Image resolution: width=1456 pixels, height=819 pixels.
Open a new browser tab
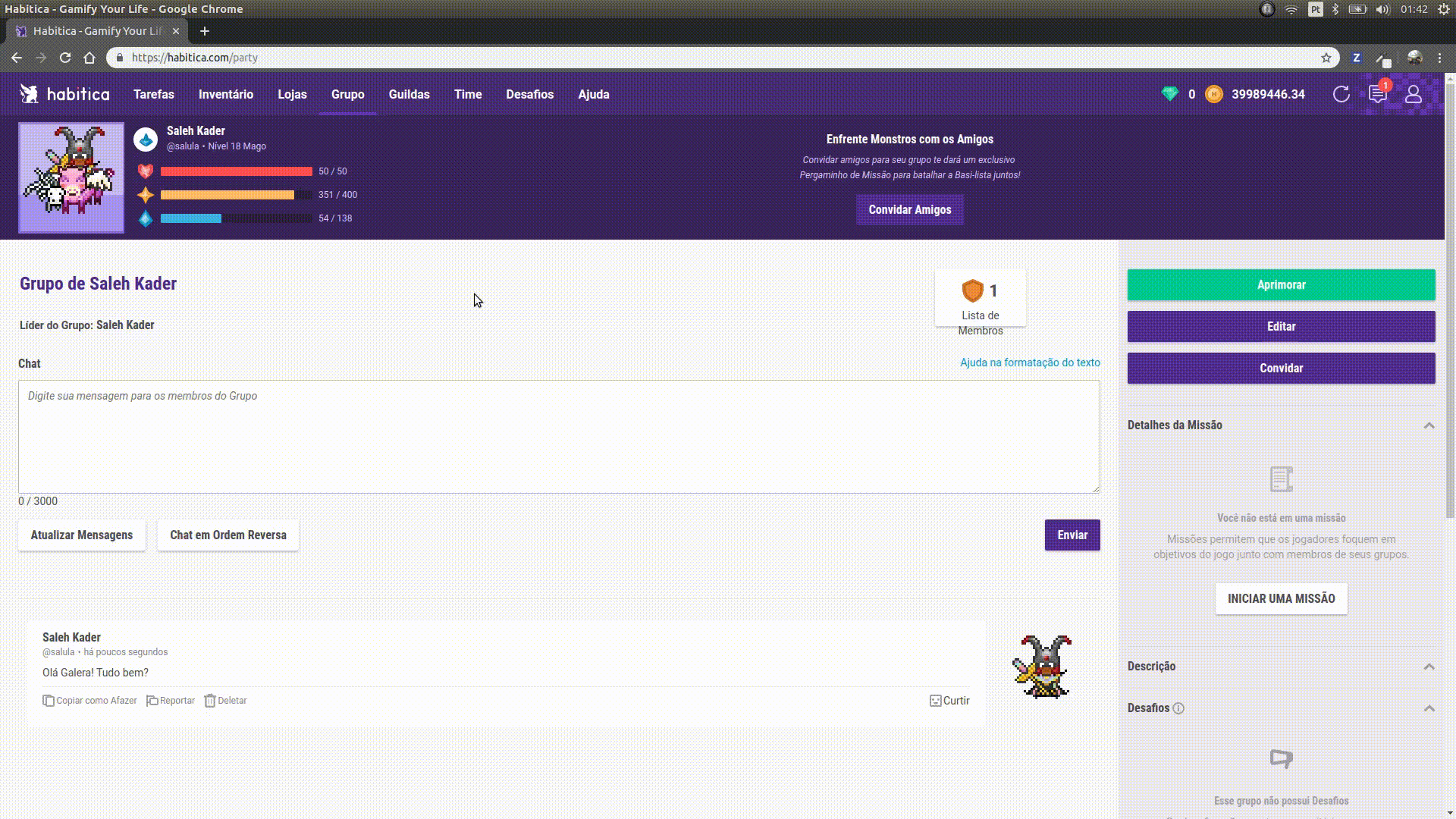click(x=204, y=31)
